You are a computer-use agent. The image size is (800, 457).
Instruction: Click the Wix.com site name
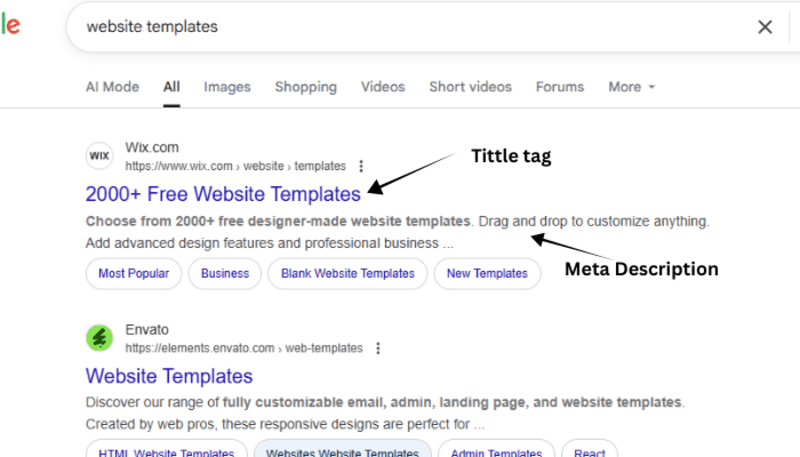pyautogui.click(x=152, y=147)
